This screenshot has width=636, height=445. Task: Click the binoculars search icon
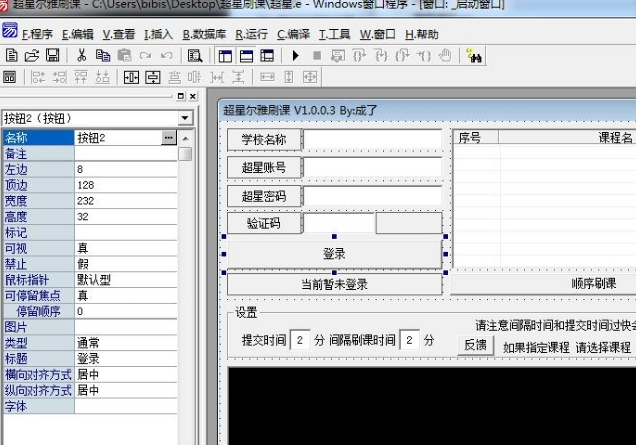tap(474, 56)
